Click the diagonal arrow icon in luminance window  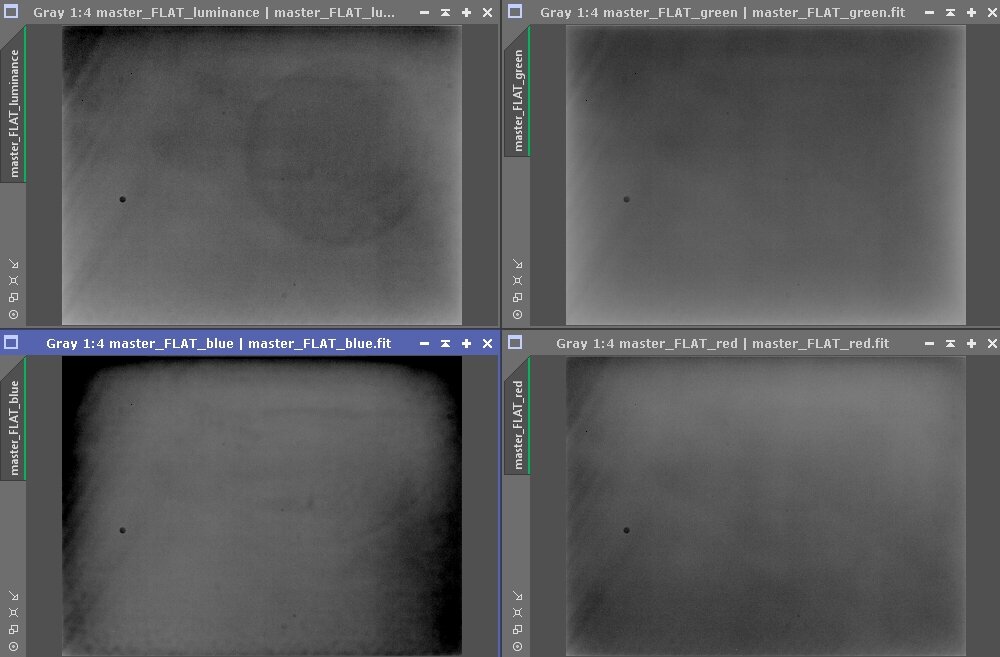click(x=13, y=264)
